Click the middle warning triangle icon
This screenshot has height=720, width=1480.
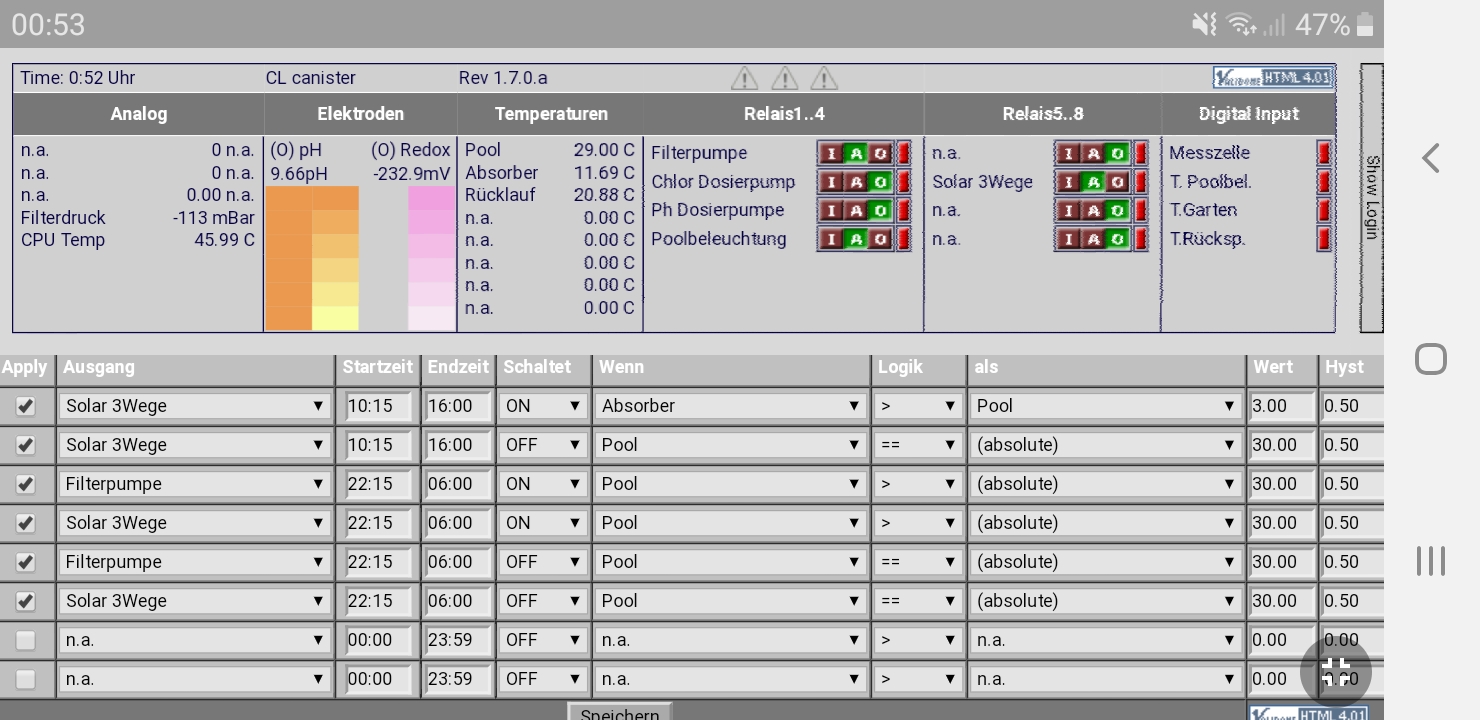784,78
